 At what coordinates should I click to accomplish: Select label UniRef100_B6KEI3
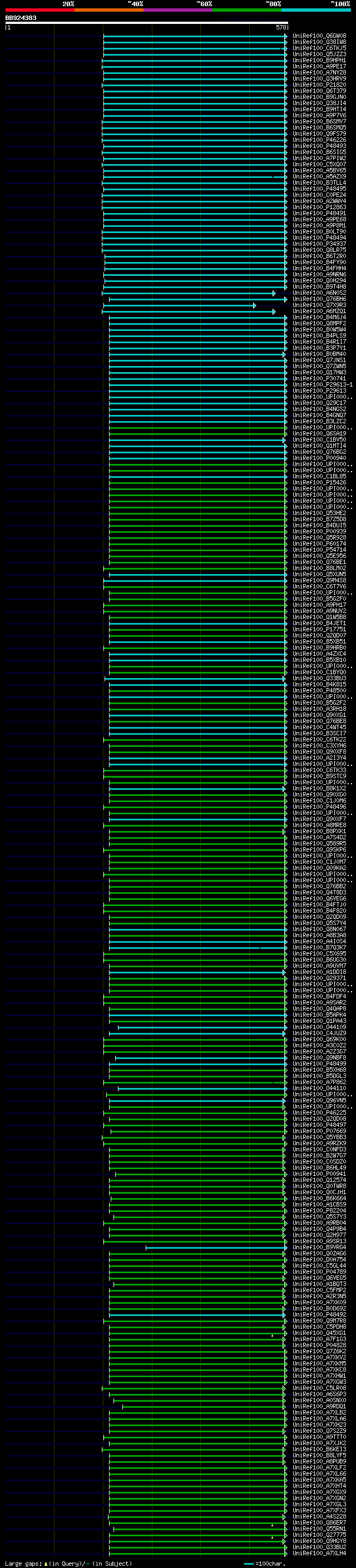[319, 1450]
